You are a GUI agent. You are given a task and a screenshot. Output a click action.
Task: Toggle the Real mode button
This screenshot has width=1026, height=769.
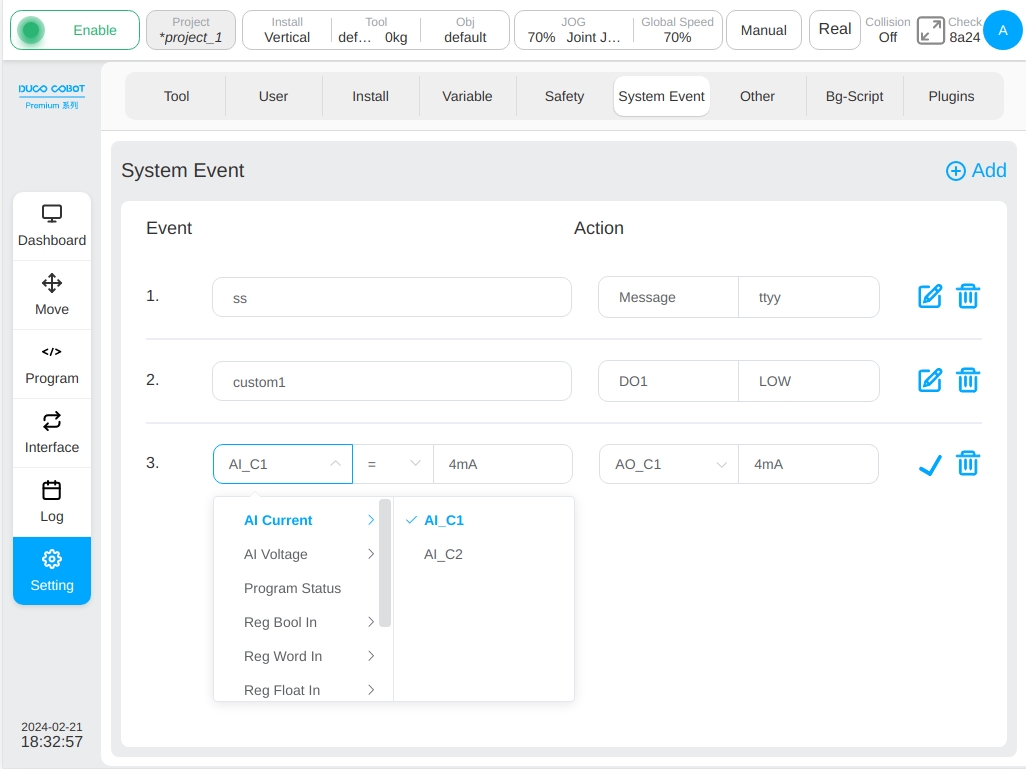point(834,29)
